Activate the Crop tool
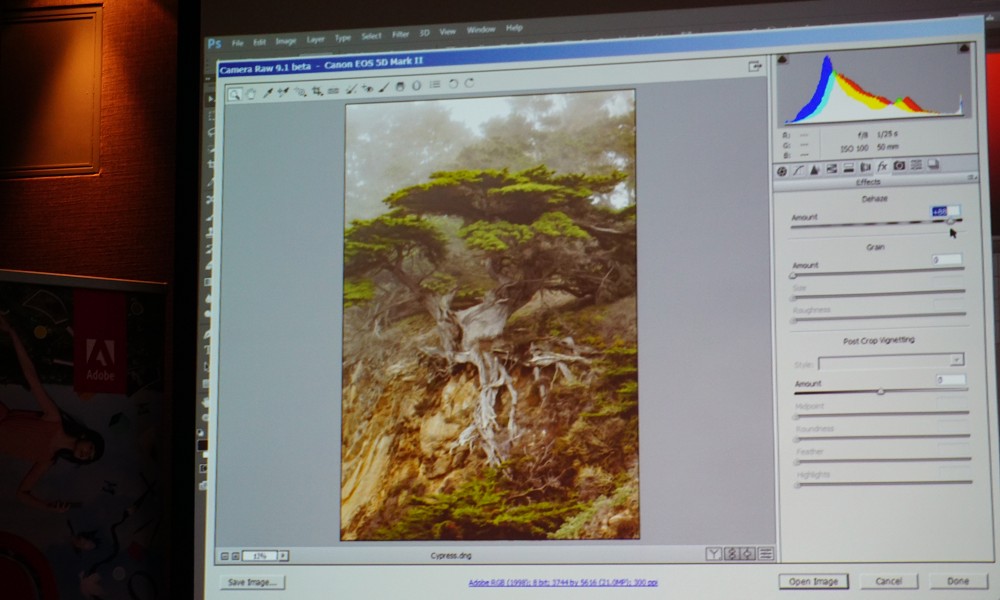 [318, 91]
